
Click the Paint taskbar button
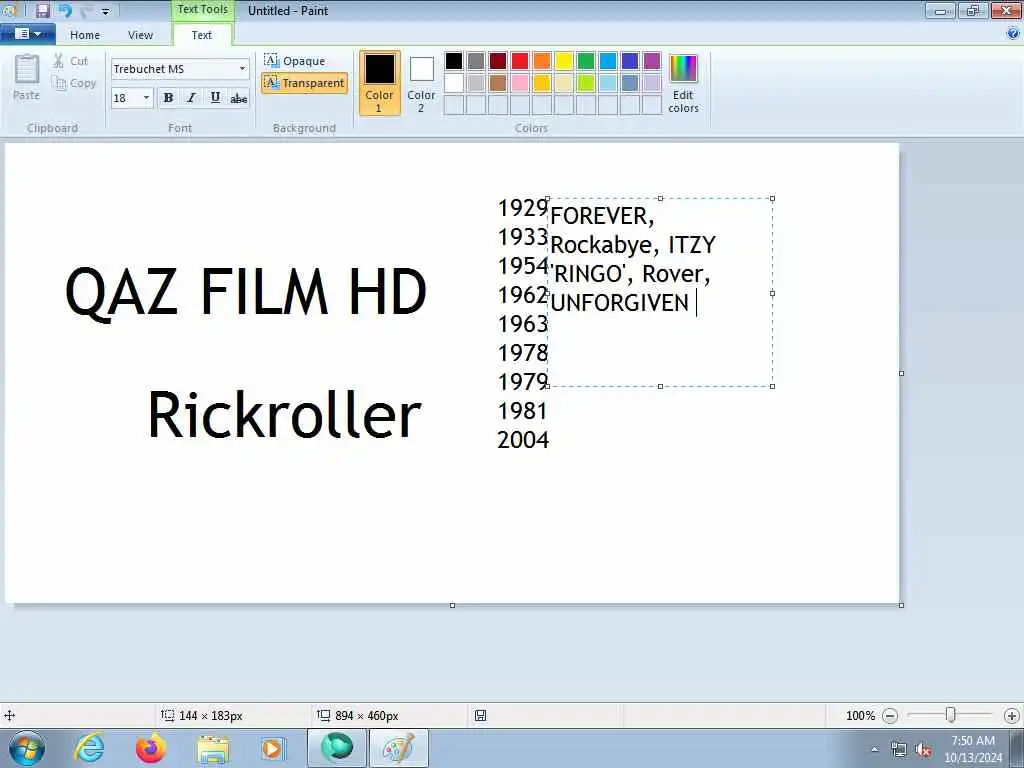[x=398, y=748]
